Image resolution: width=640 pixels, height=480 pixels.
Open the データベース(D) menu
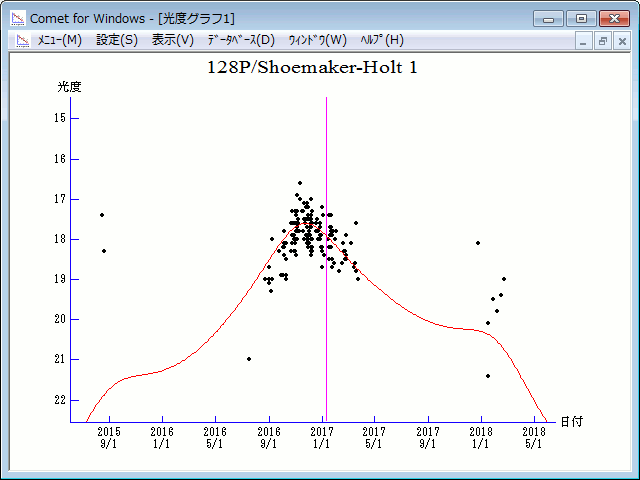[241, 40]
